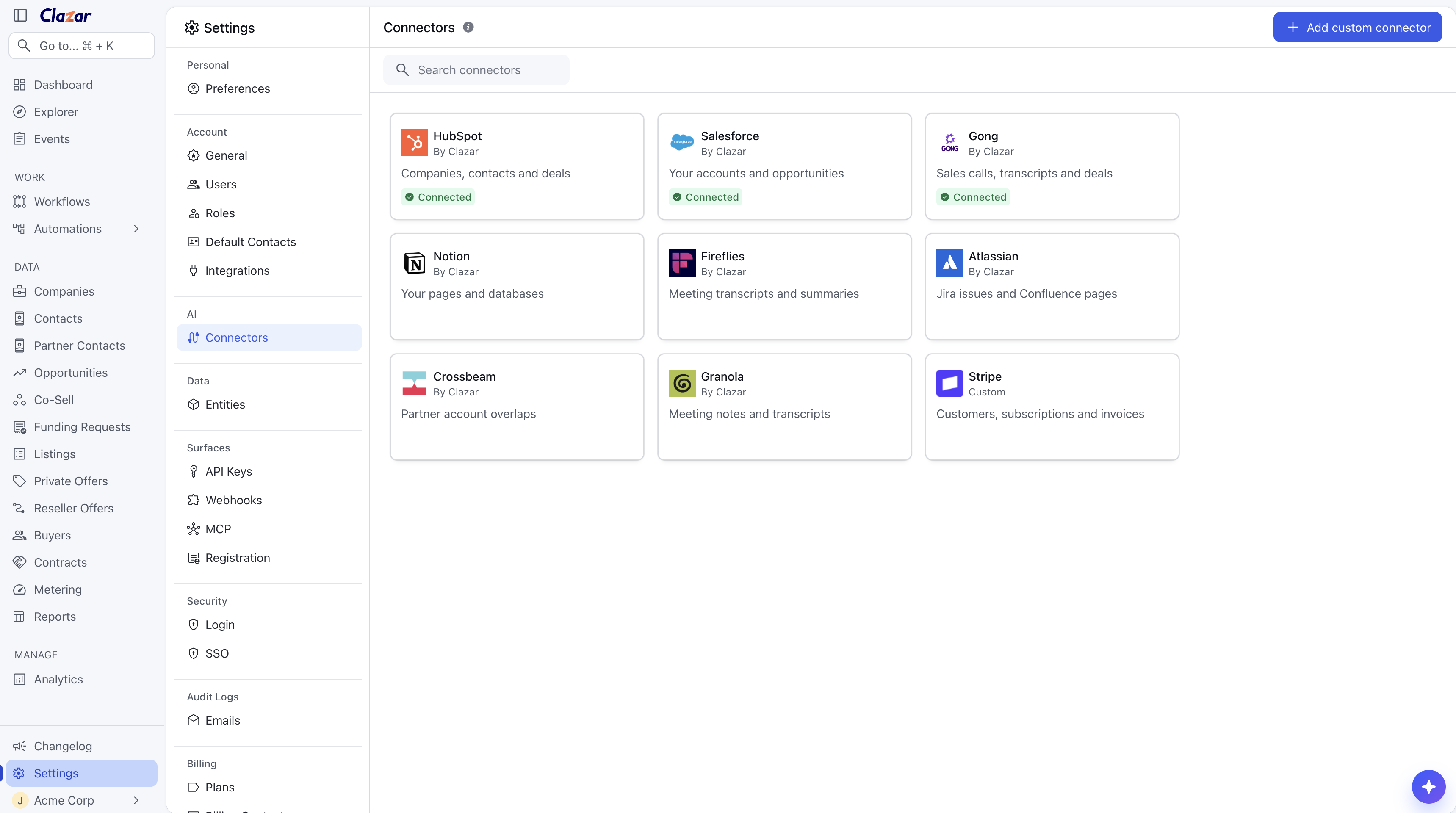
Task: Click the Connectors info icon
Action: (x=468, y=27)
